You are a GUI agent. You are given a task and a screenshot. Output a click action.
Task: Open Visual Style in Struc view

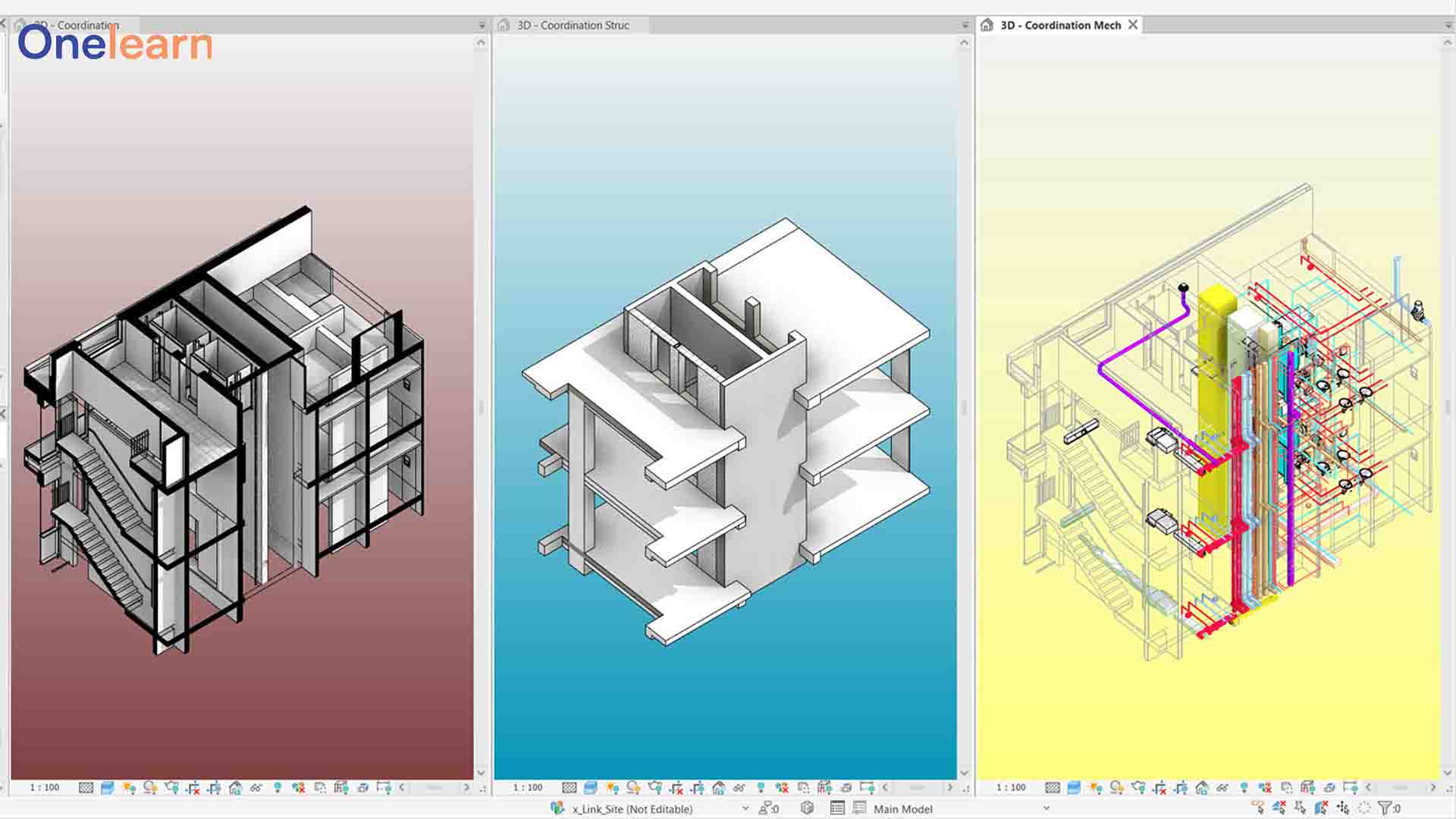(x=591, y=788)
